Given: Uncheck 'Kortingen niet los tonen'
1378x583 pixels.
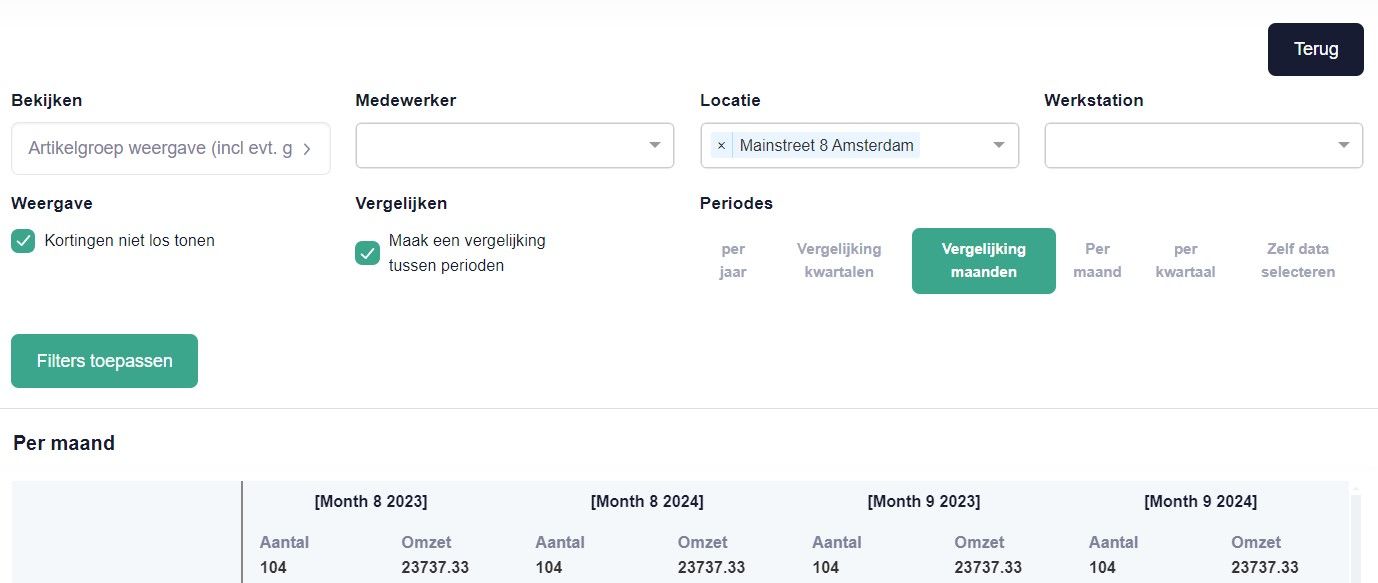Looking at the screenshot, I should click(x=22, y=241).
